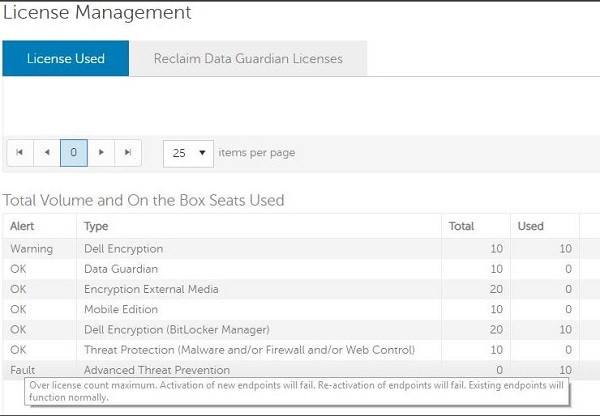Go to first page of results

point(20,153)
